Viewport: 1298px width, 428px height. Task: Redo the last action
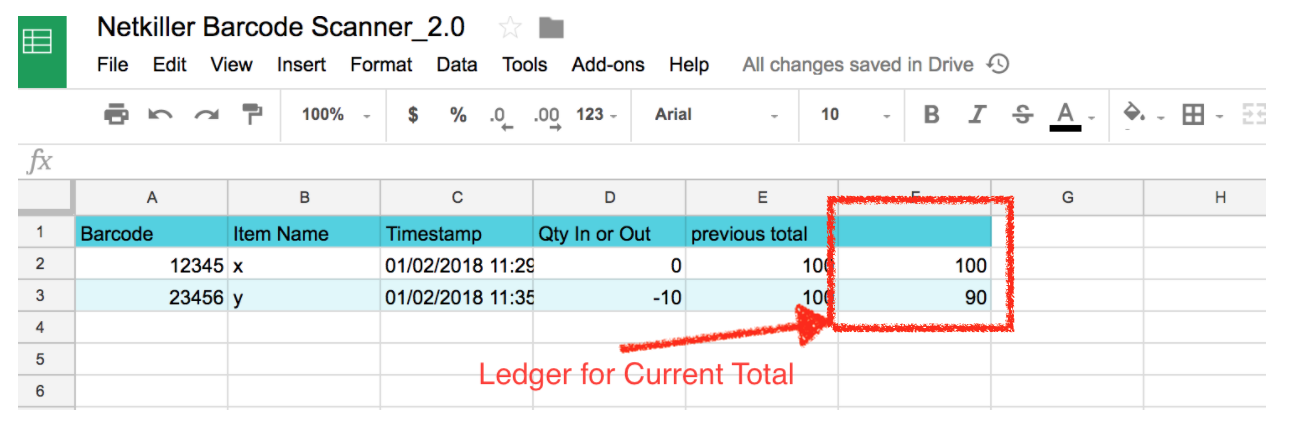tap(206, 114)
